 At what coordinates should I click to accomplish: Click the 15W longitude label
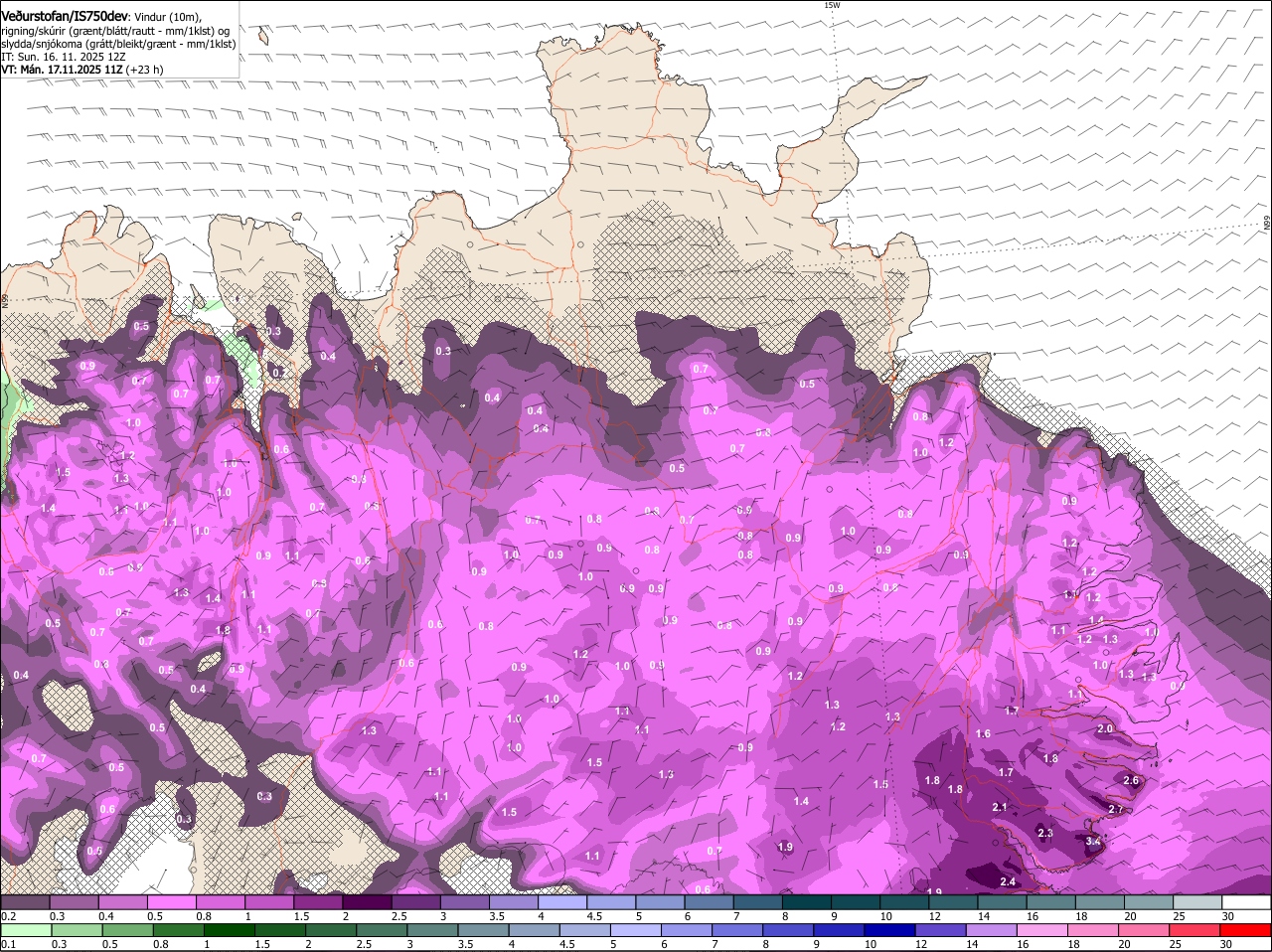(x=832, y=5)
